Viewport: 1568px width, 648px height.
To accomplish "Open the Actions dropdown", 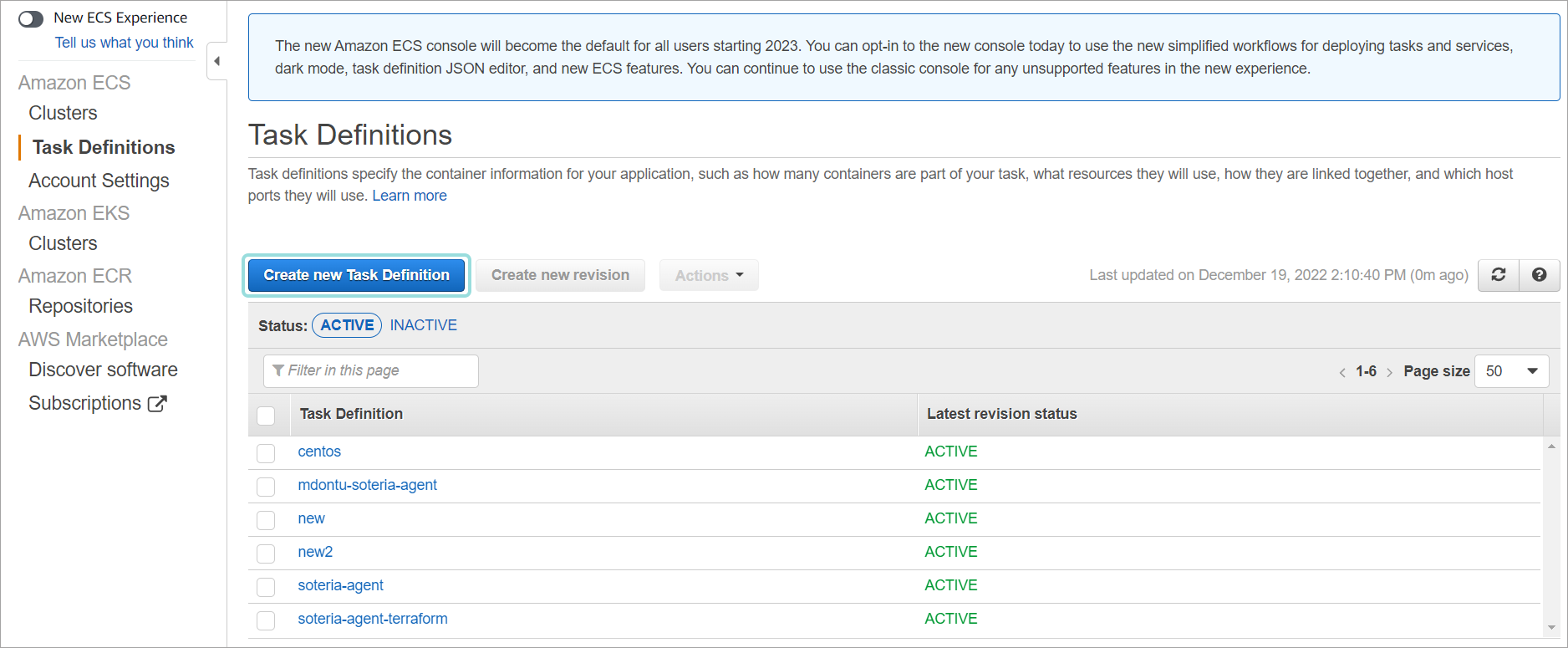I will [x=709, y=275].
